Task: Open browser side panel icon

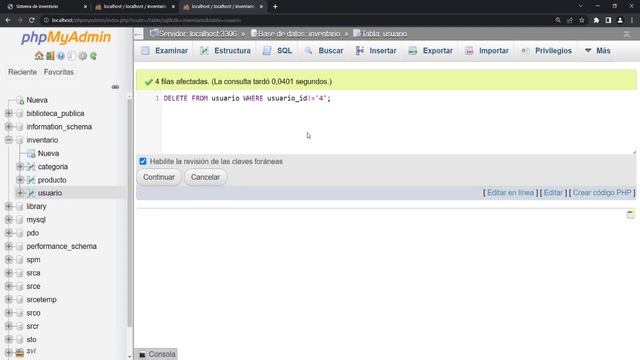Action: tap(608, 20)
